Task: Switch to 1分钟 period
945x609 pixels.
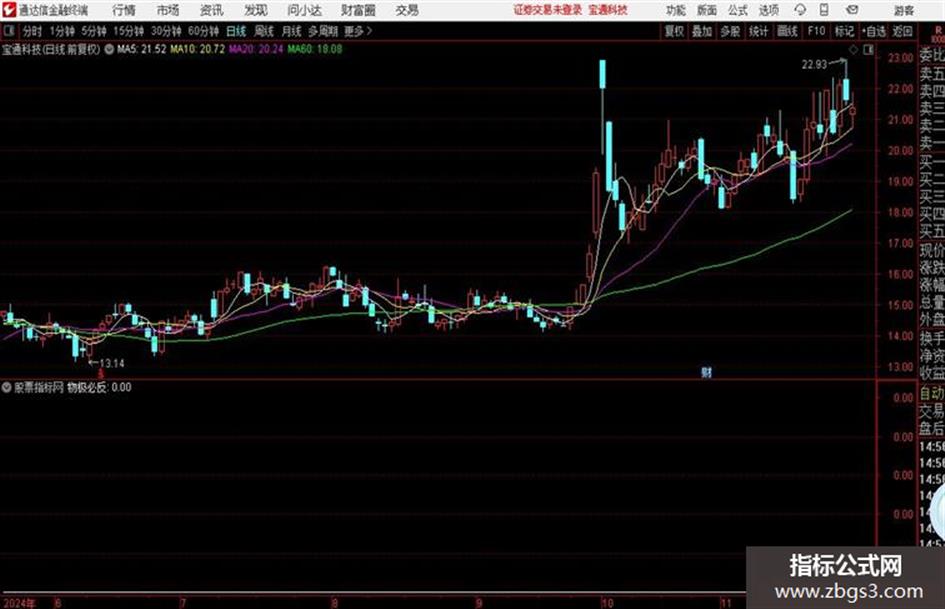Action: coord(62,31)
